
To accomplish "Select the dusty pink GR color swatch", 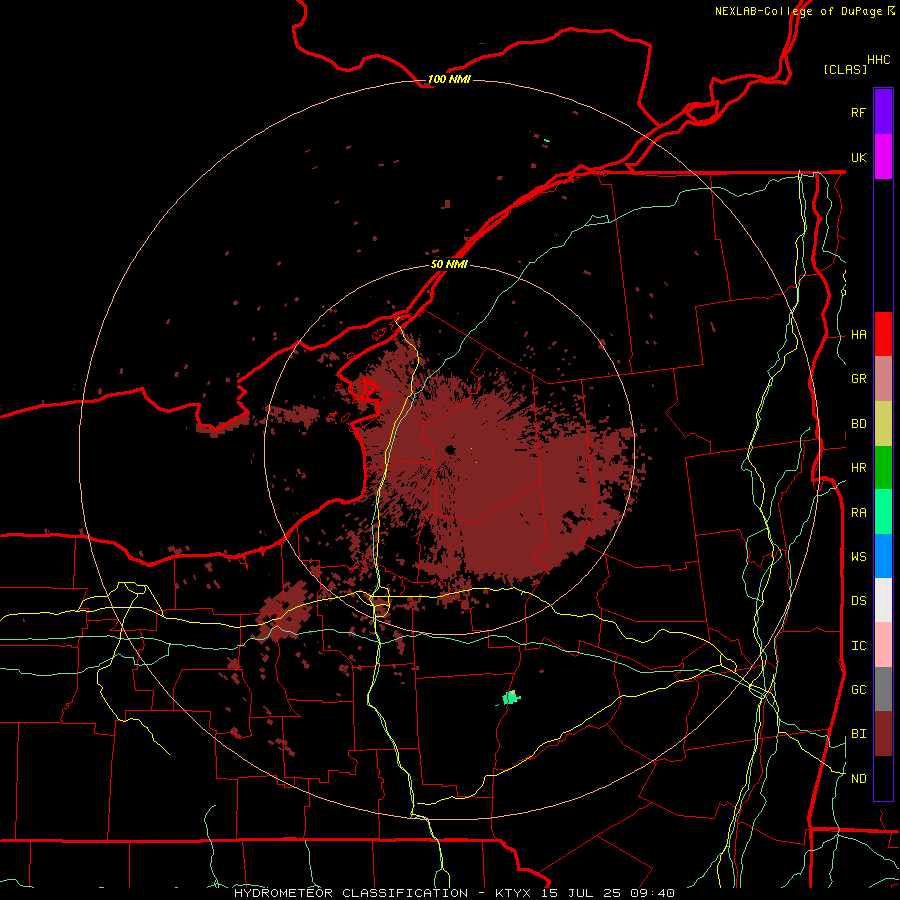I will point(883,379).
